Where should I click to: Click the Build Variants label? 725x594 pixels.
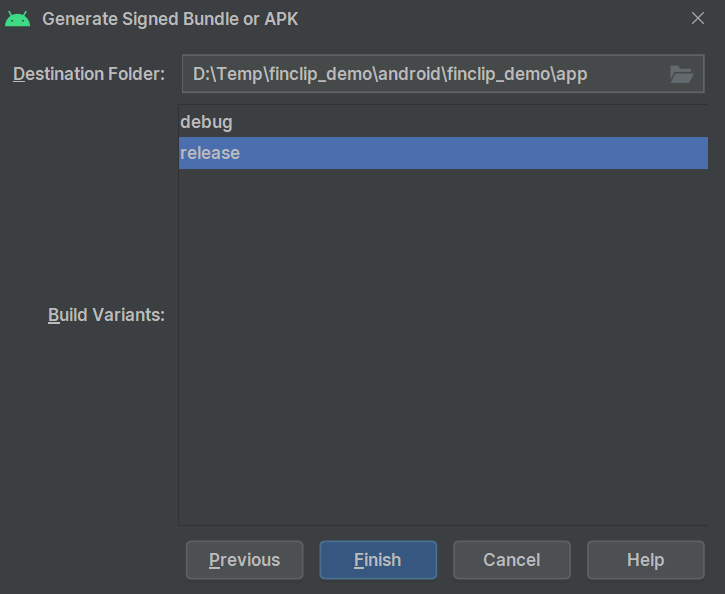(106, 315)
